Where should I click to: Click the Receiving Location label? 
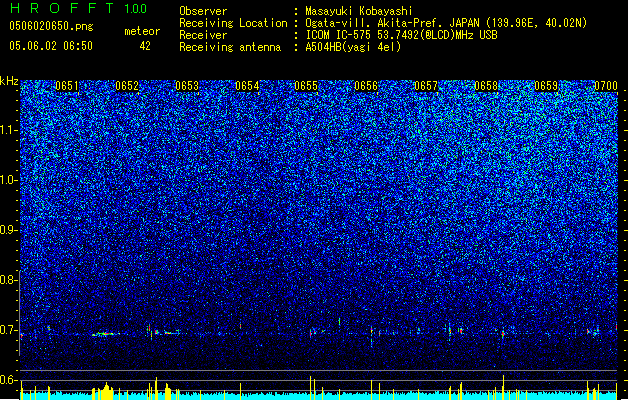click(233, 23)
